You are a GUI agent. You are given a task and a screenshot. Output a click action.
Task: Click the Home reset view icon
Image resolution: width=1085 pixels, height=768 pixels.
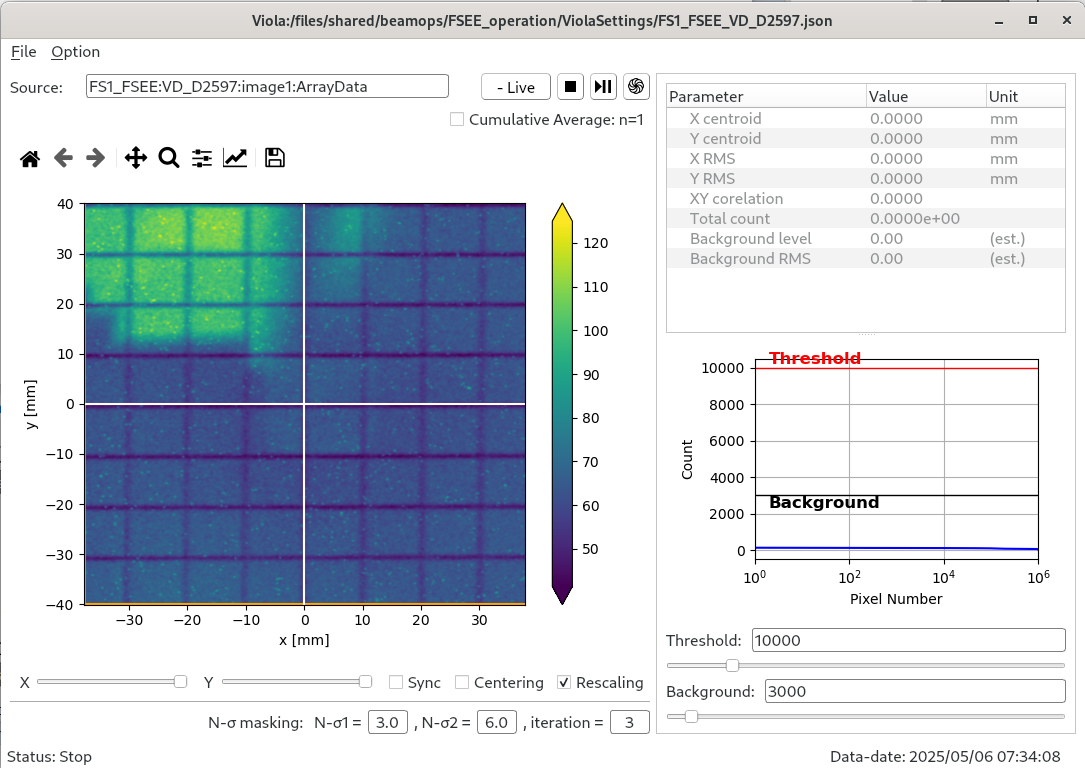30,158
